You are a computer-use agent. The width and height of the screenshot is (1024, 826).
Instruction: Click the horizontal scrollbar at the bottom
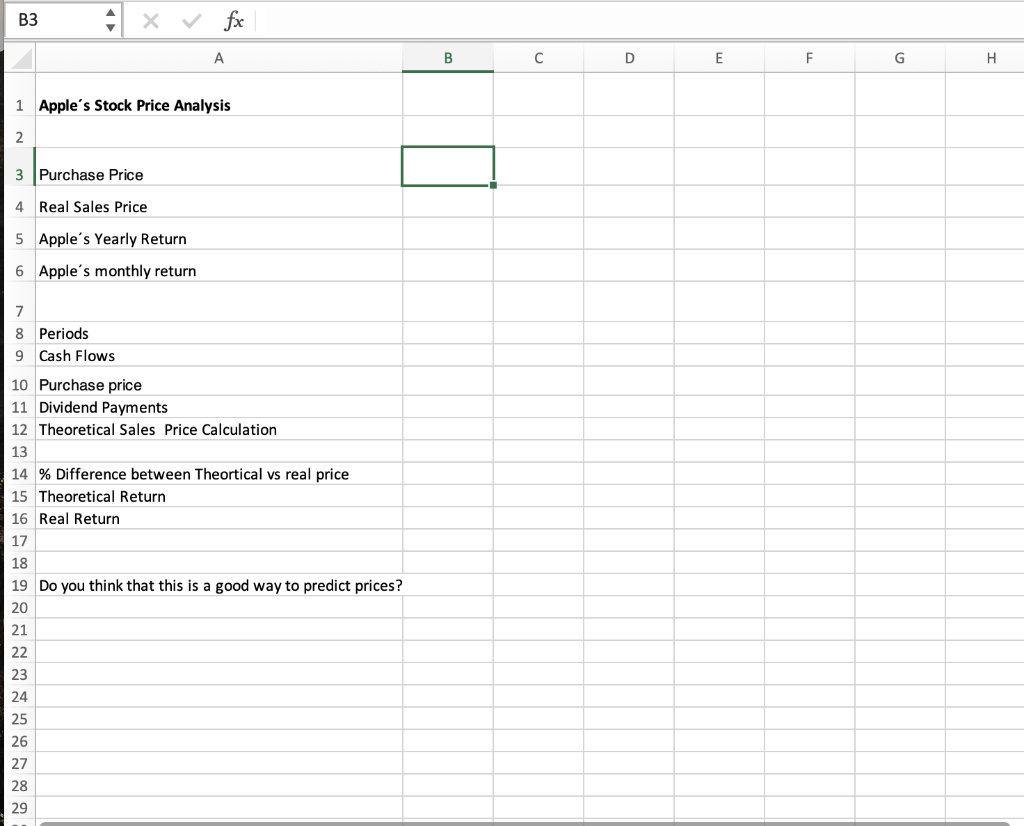coord(524,823)
